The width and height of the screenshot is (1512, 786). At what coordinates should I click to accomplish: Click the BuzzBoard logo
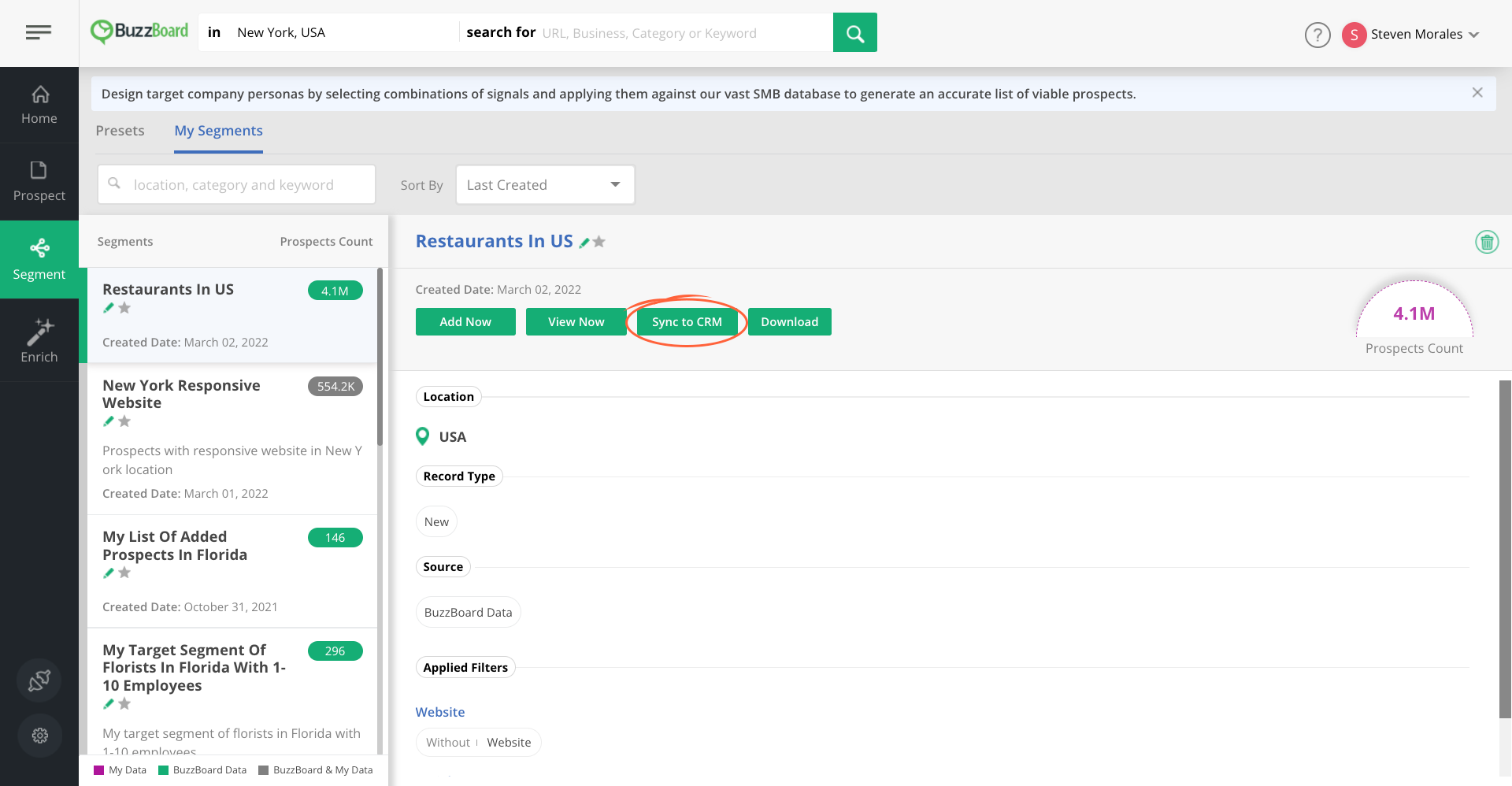(139, 32)
